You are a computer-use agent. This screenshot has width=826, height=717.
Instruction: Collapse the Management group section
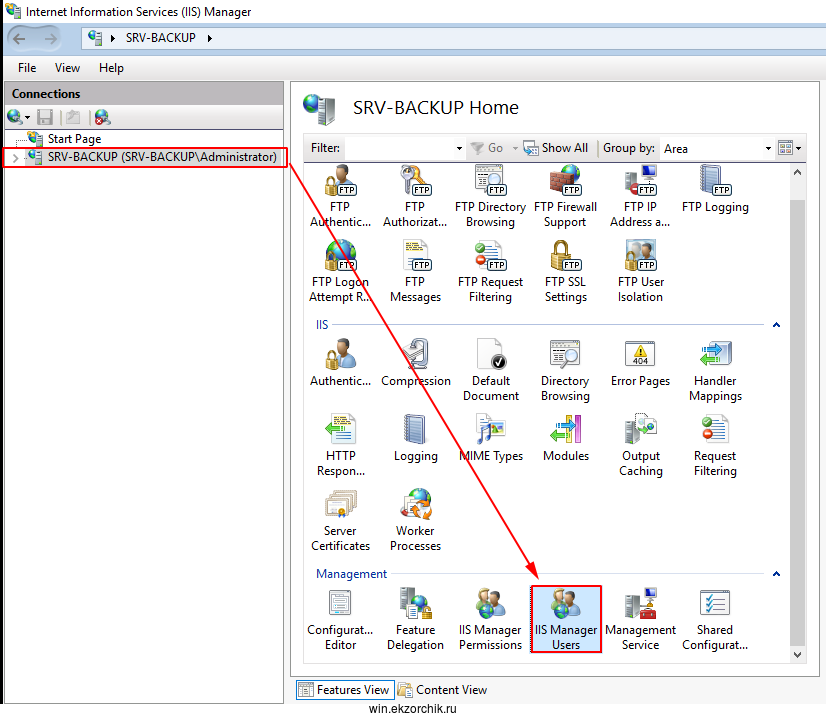[x=776, y=574]
